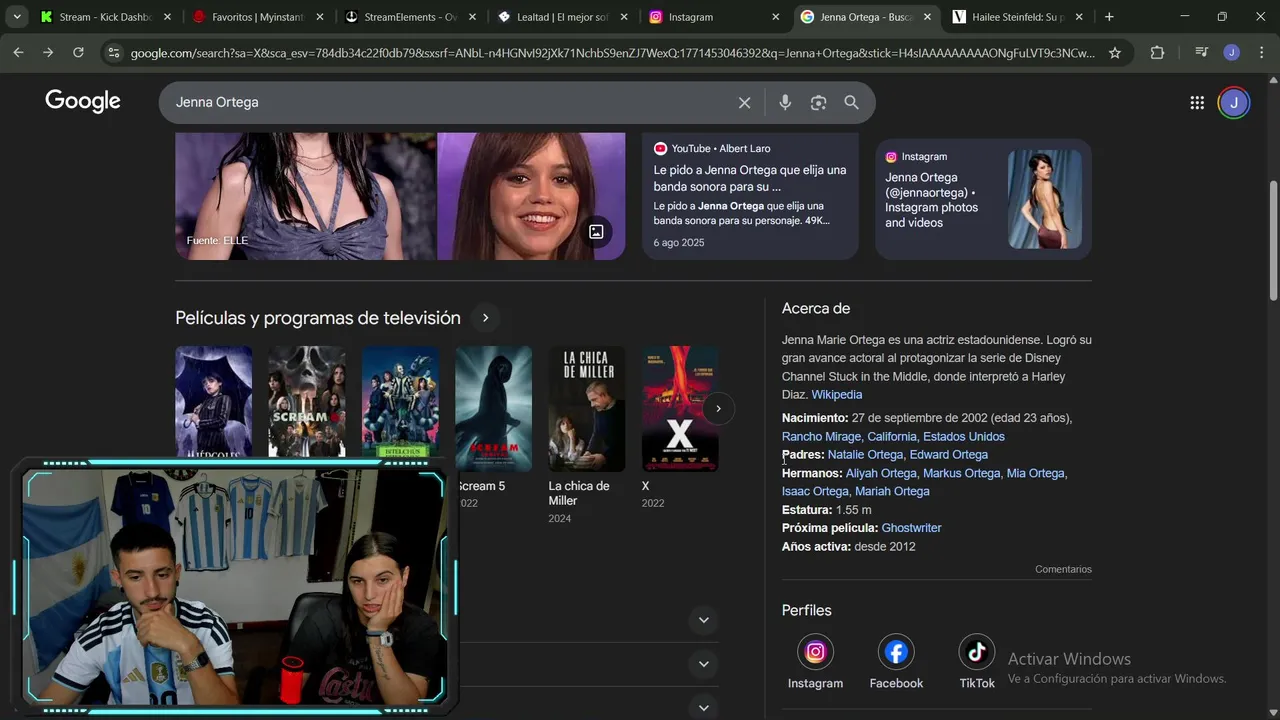Open the Aliyah Ortega sibling link
This screenshot has height=720, width=1280.
[x=881, y=473]
